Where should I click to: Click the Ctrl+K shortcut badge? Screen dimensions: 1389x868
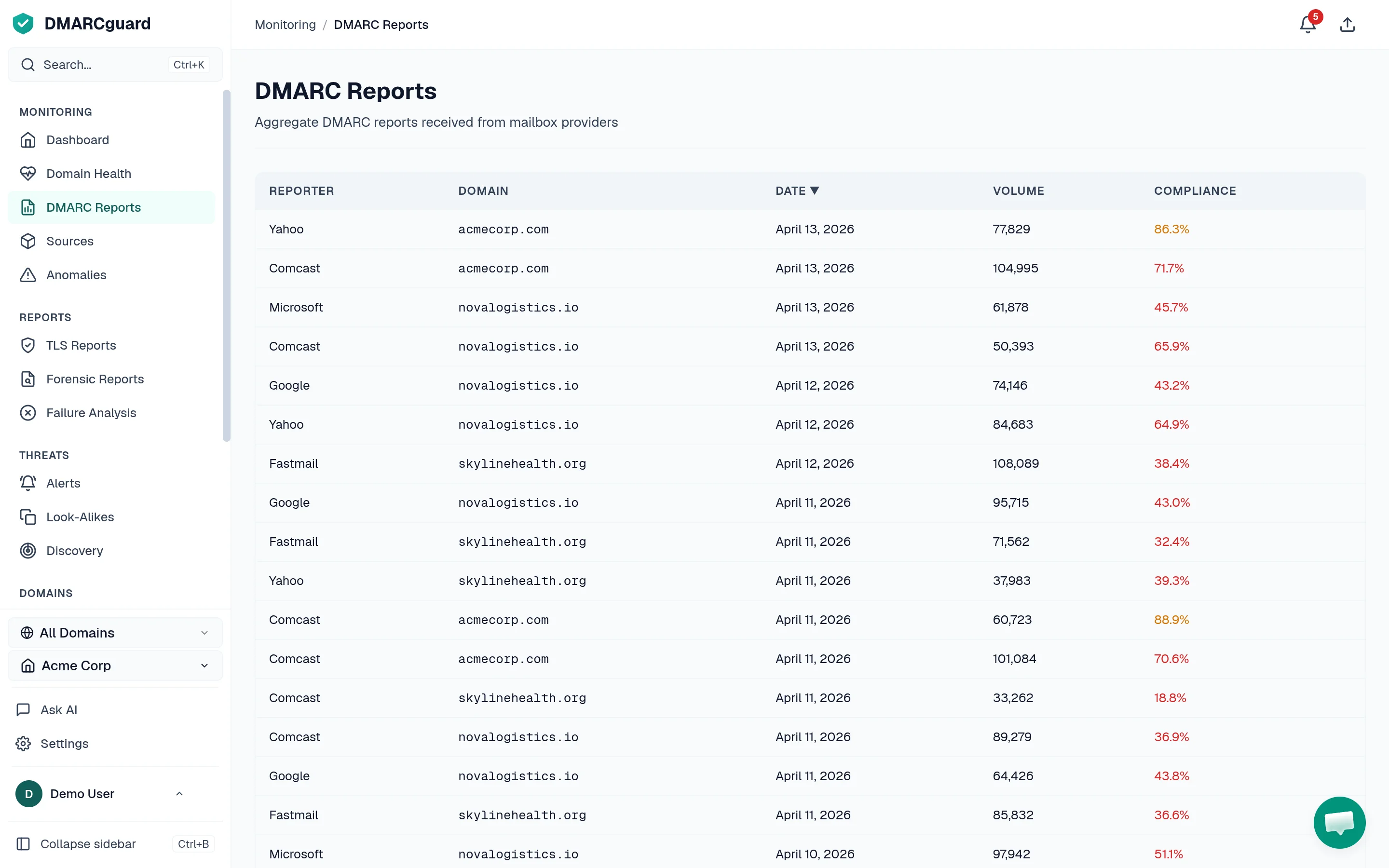coord(189,65)
